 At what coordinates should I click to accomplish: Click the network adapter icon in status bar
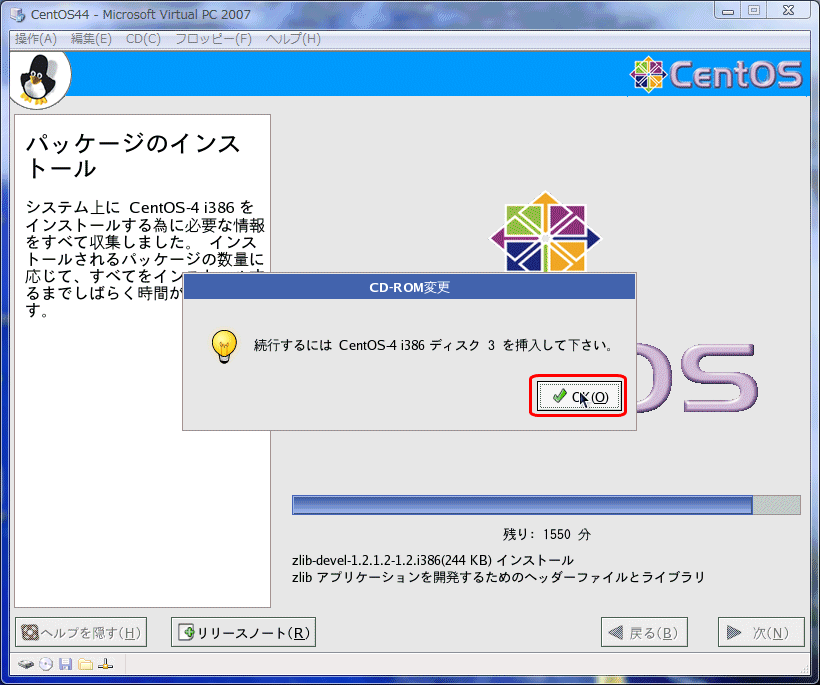coord(105,665)
